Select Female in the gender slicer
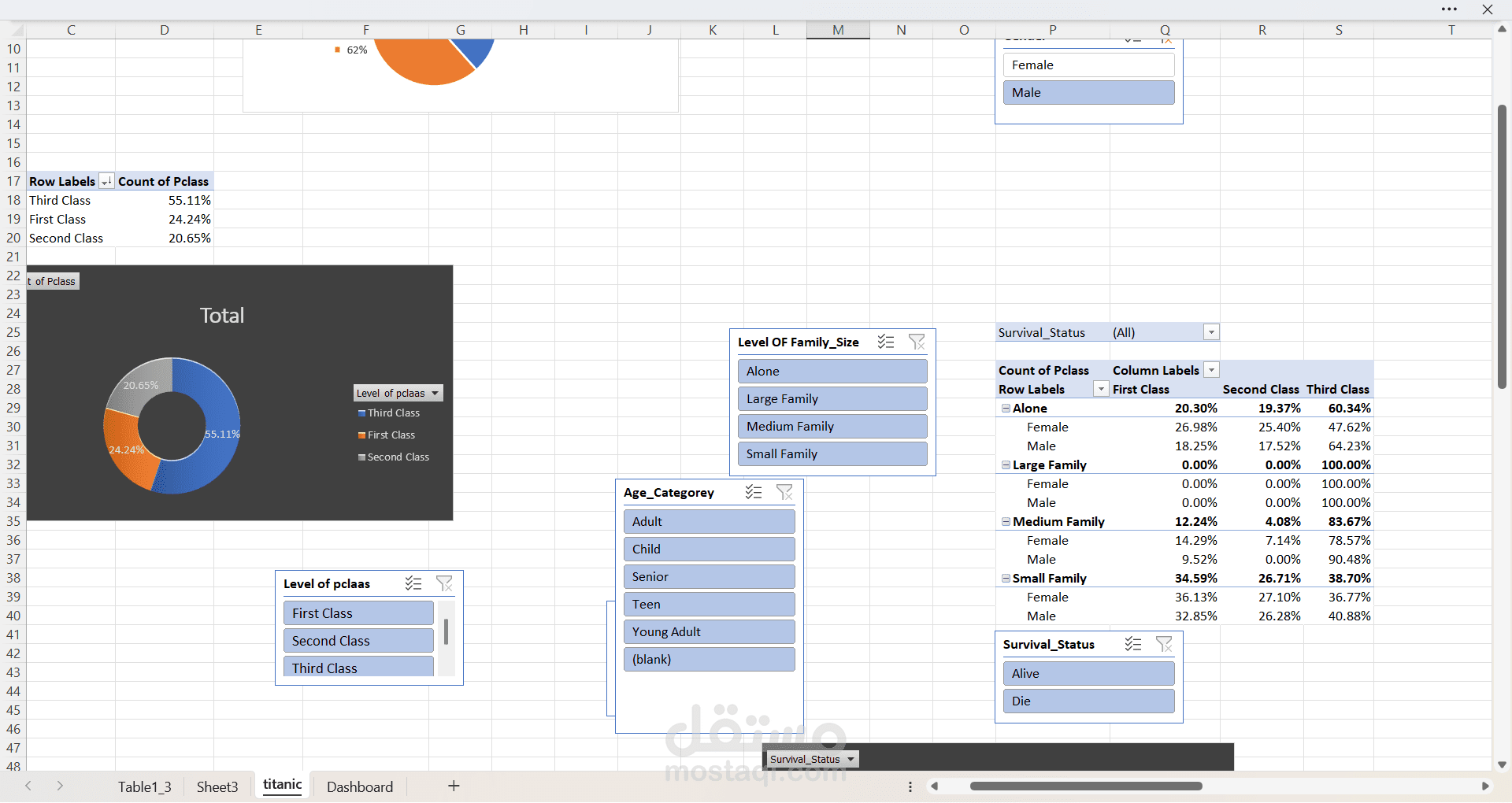The width and height of the screenshot is (1512, 803). [x=1088, y=65]
